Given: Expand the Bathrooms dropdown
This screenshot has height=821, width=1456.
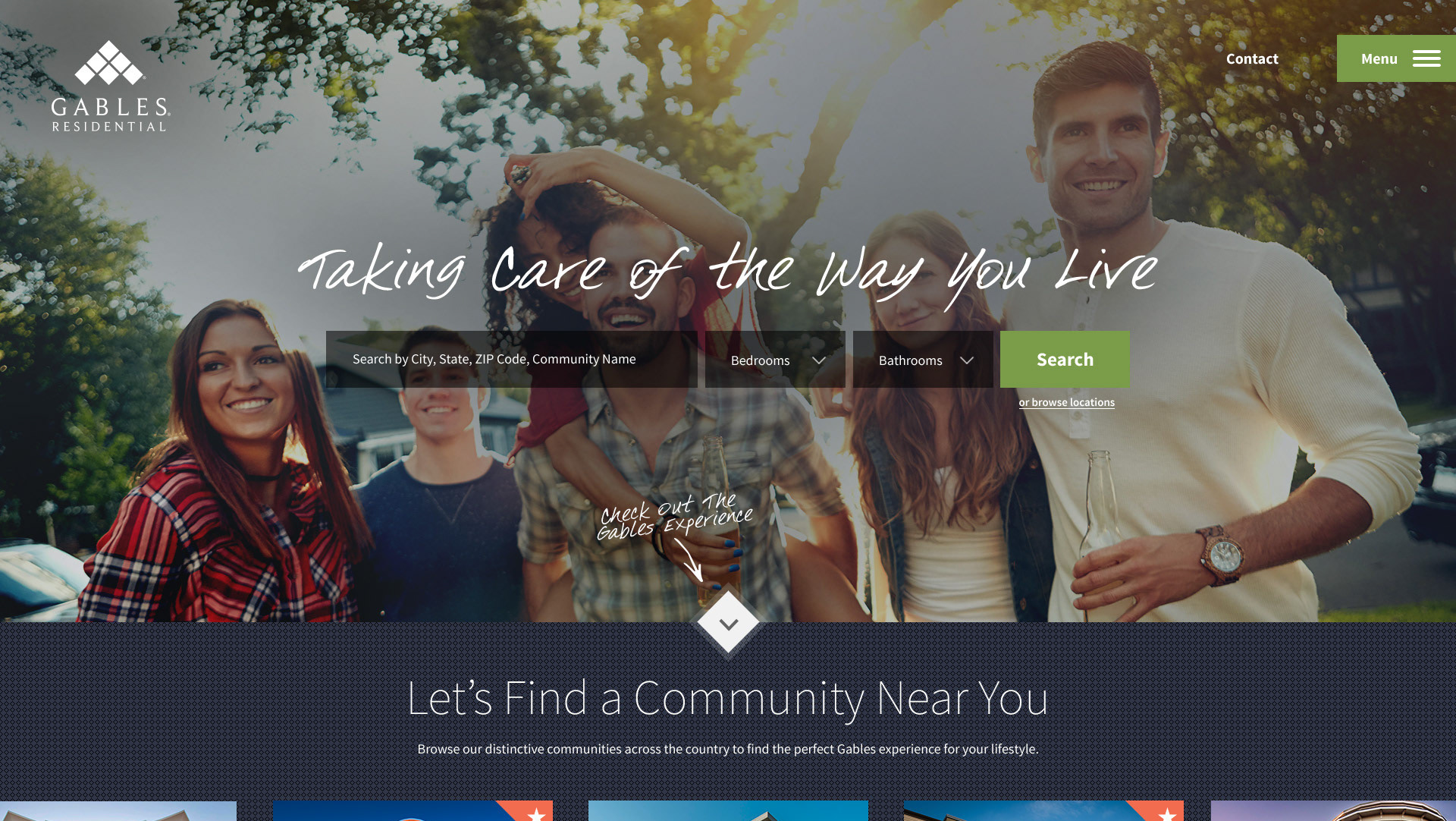Looking at the screenshot, I should coord(923,360).
